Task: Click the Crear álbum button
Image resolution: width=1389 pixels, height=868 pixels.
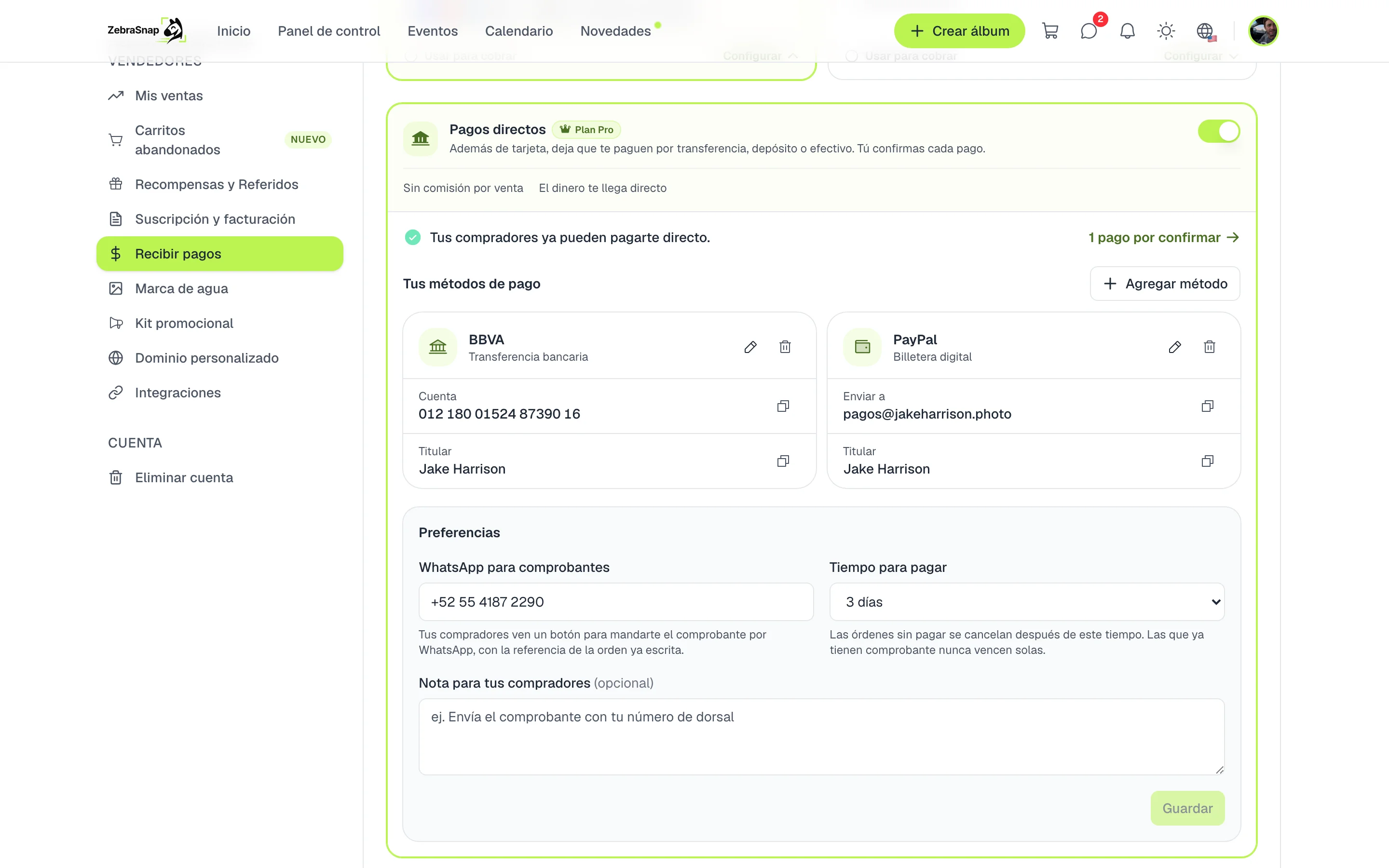Action: click(959, 31)
